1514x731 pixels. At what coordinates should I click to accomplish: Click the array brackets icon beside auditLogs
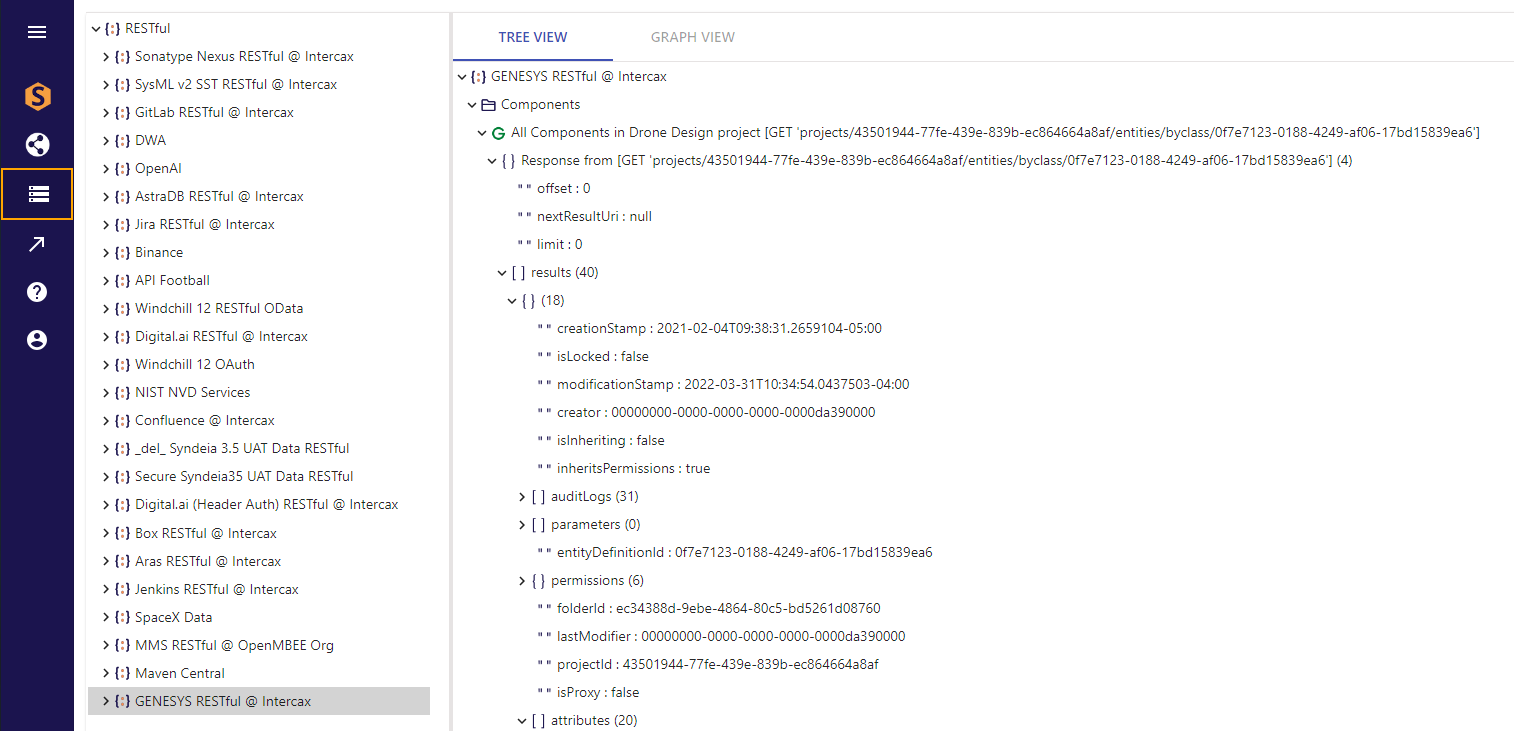538,496
